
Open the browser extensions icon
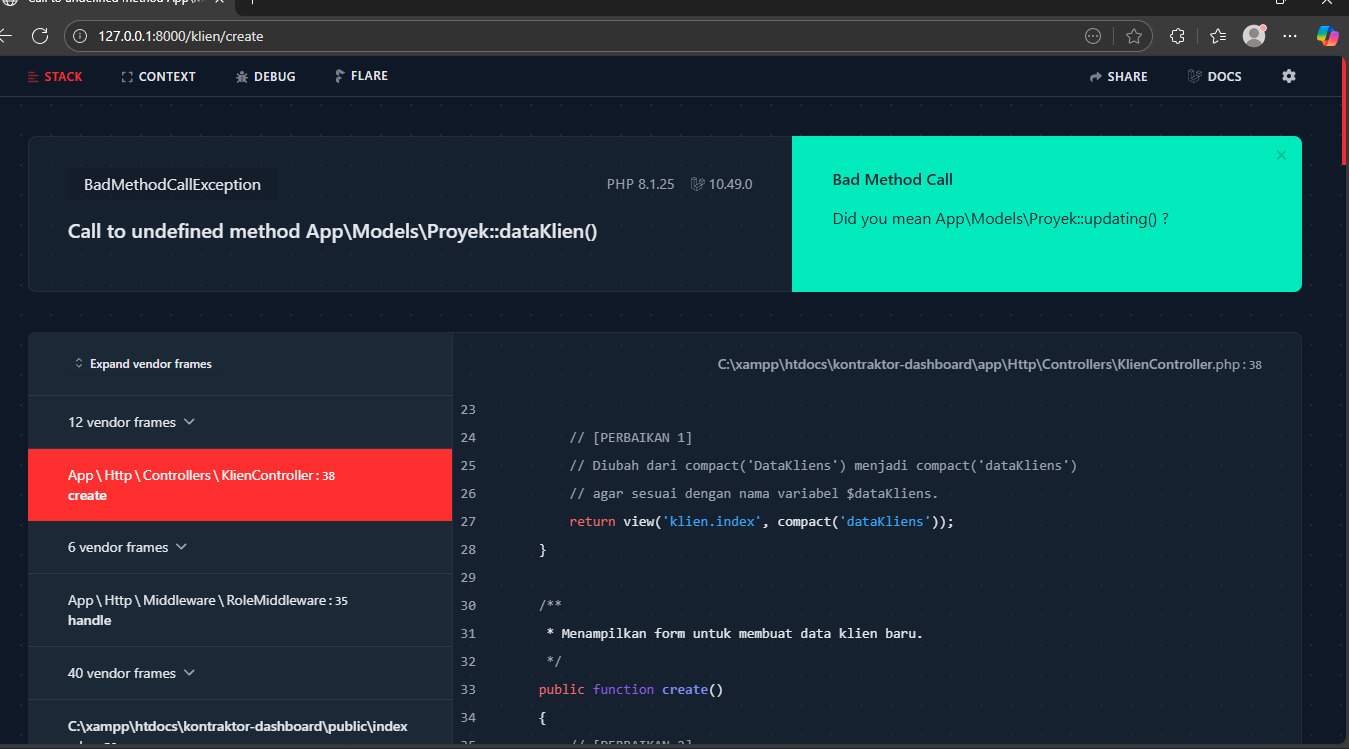click(1177, 36)
